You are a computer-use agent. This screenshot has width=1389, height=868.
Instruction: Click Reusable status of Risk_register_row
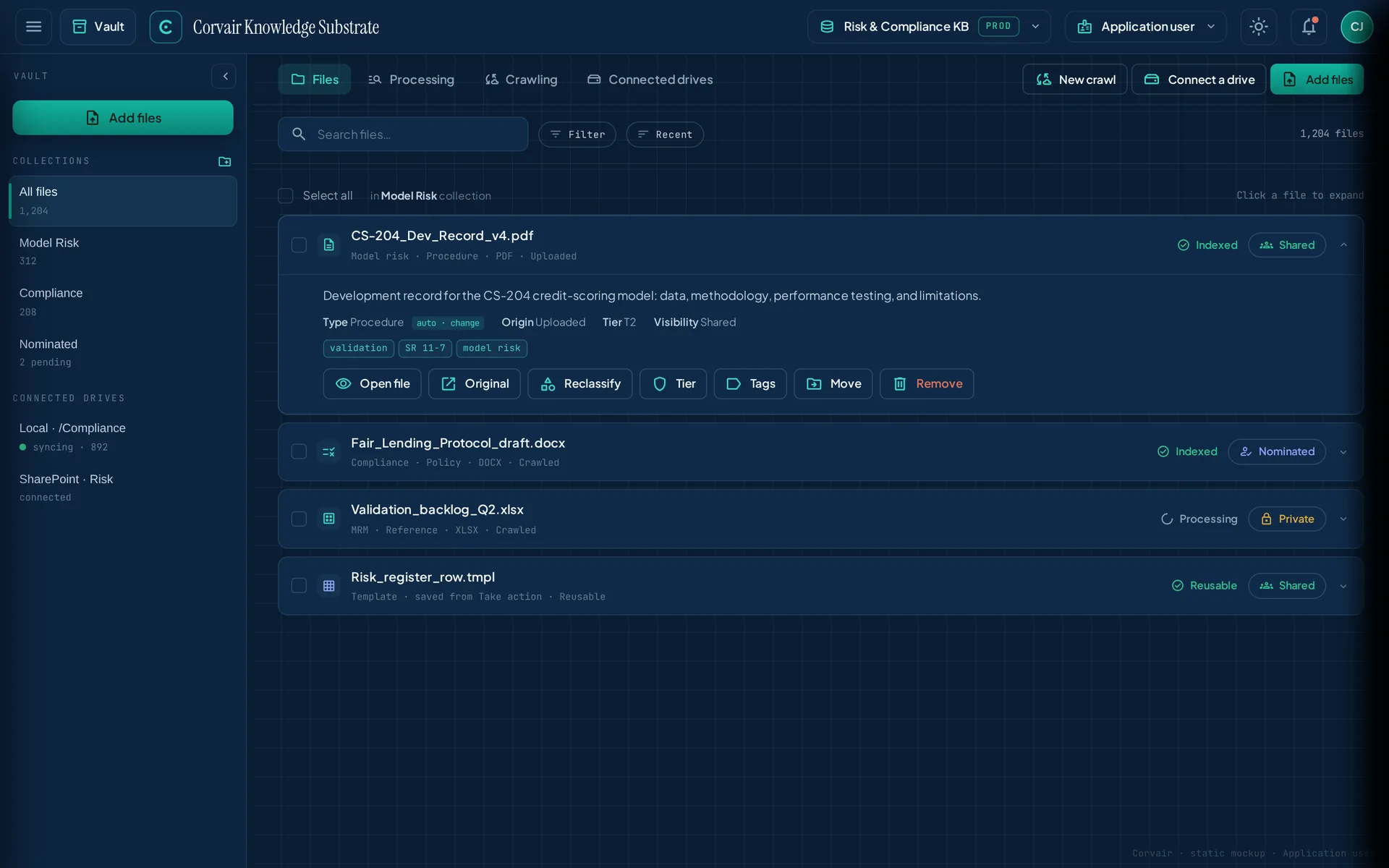tap(1205, 586)
